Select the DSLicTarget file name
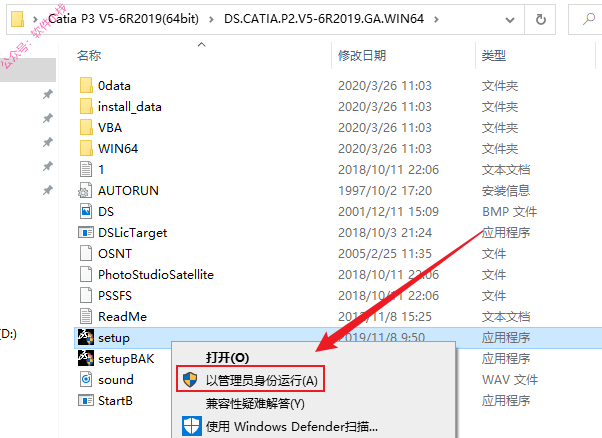The image size is (602, 438). pos(132,233)
